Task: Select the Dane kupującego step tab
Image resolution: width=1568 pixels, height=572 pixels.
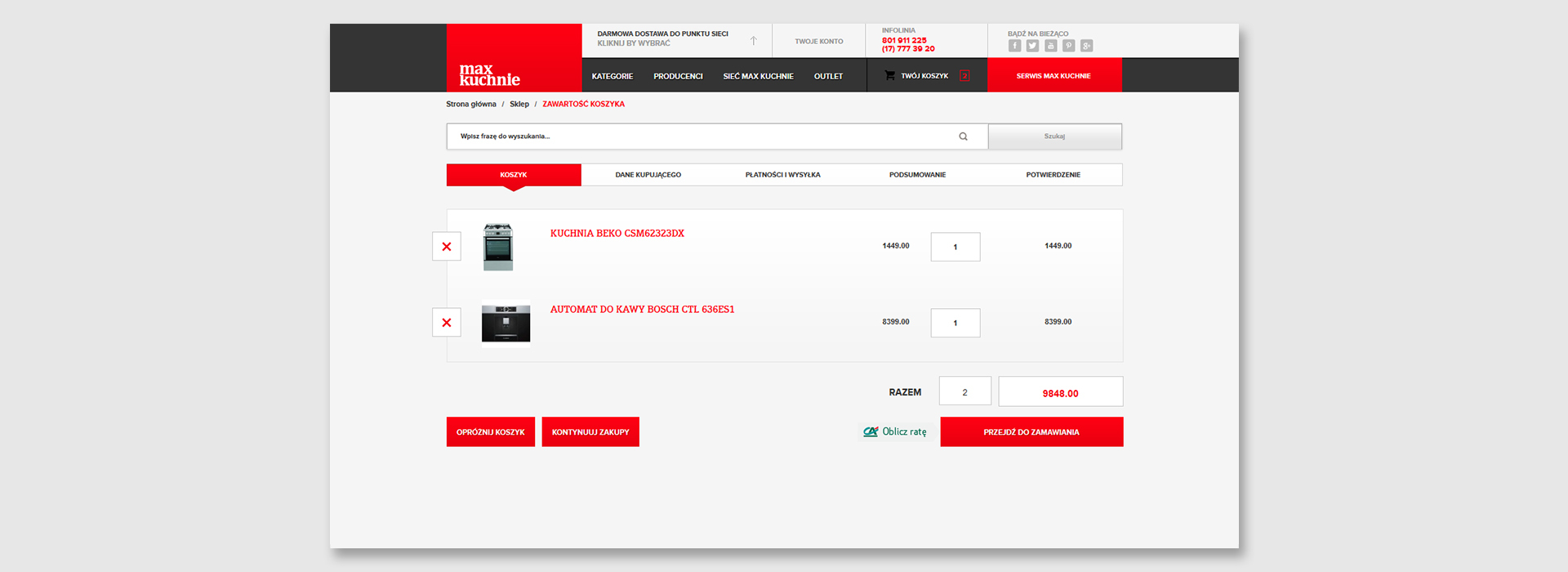Action: pos(648,175)
